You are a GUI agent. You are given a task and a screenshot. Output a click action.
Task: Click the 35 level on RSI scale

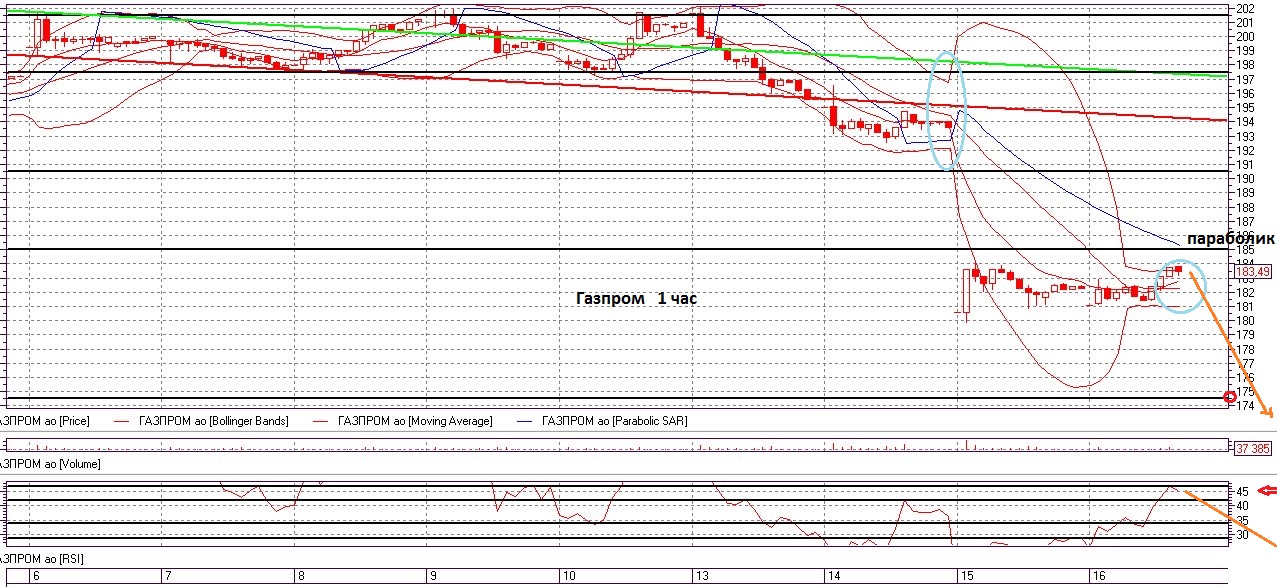coord(1241,521)
